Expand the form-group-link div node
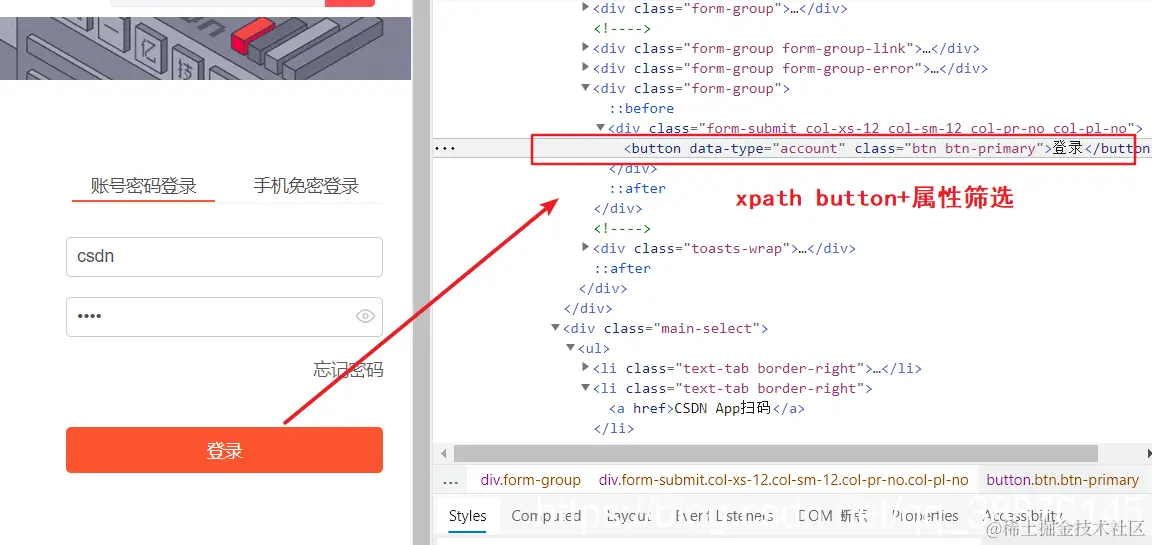The image size is (1152, 545). tap(586, 48)
